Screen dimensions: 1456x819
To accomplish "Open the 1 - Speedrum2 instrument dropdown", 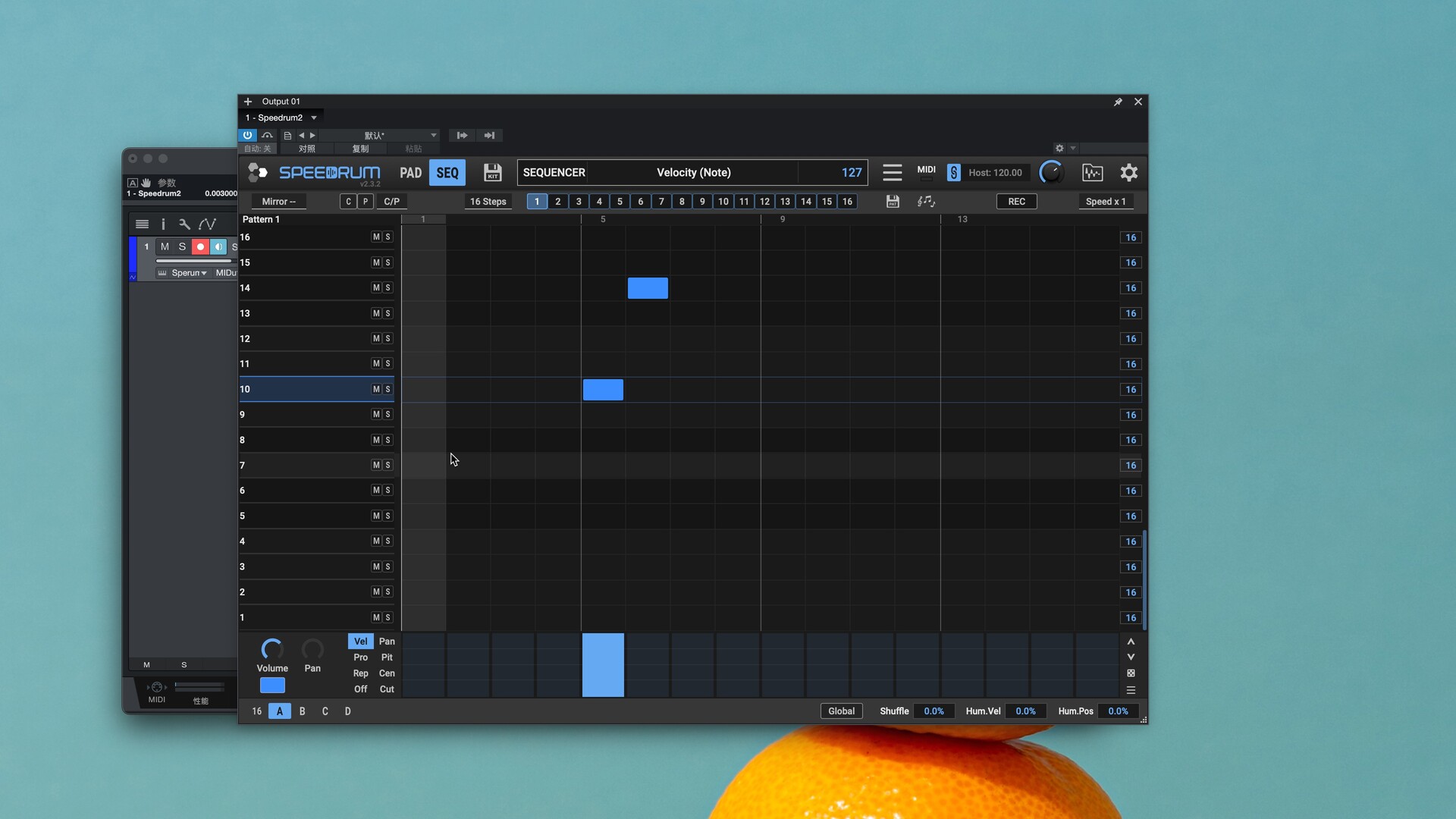I will (281, 118).
